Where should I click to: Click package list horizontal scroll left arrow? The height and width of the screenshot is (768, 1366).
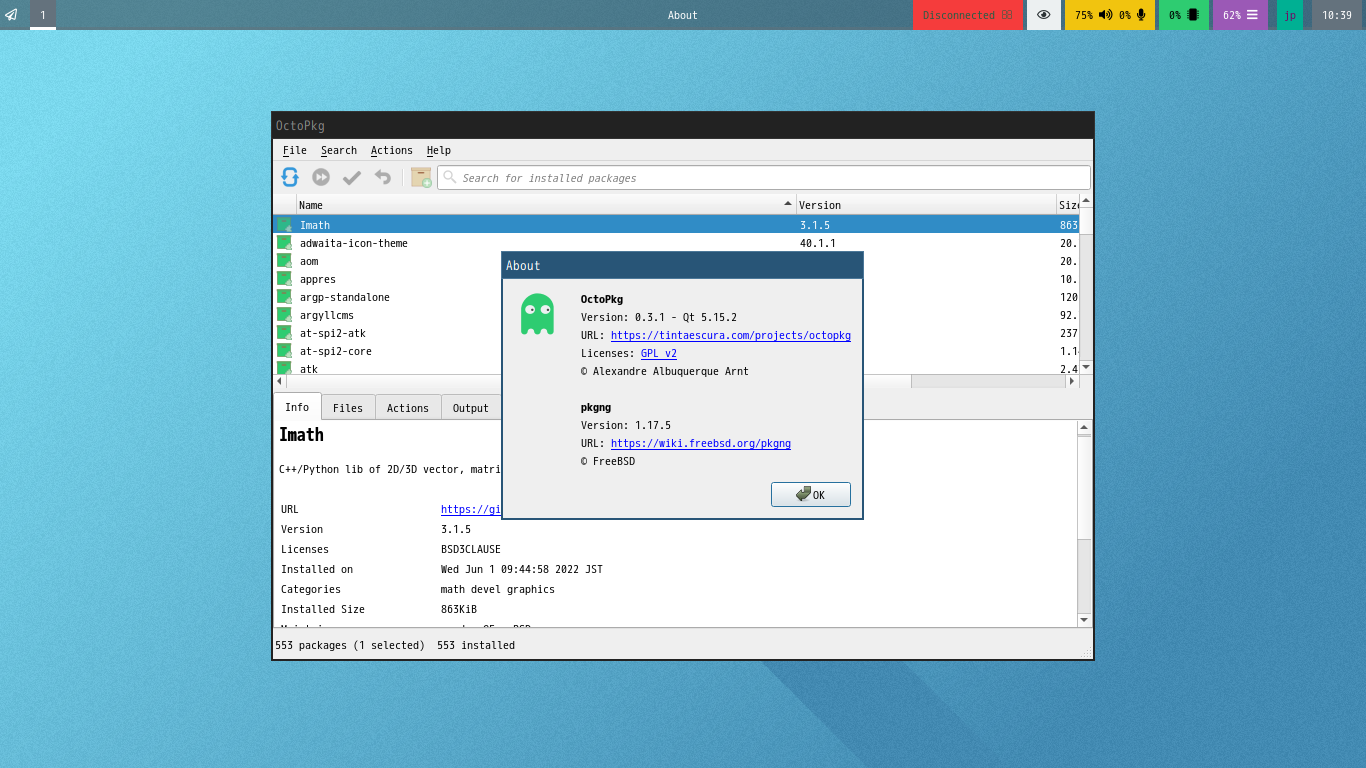click(280, 381)
